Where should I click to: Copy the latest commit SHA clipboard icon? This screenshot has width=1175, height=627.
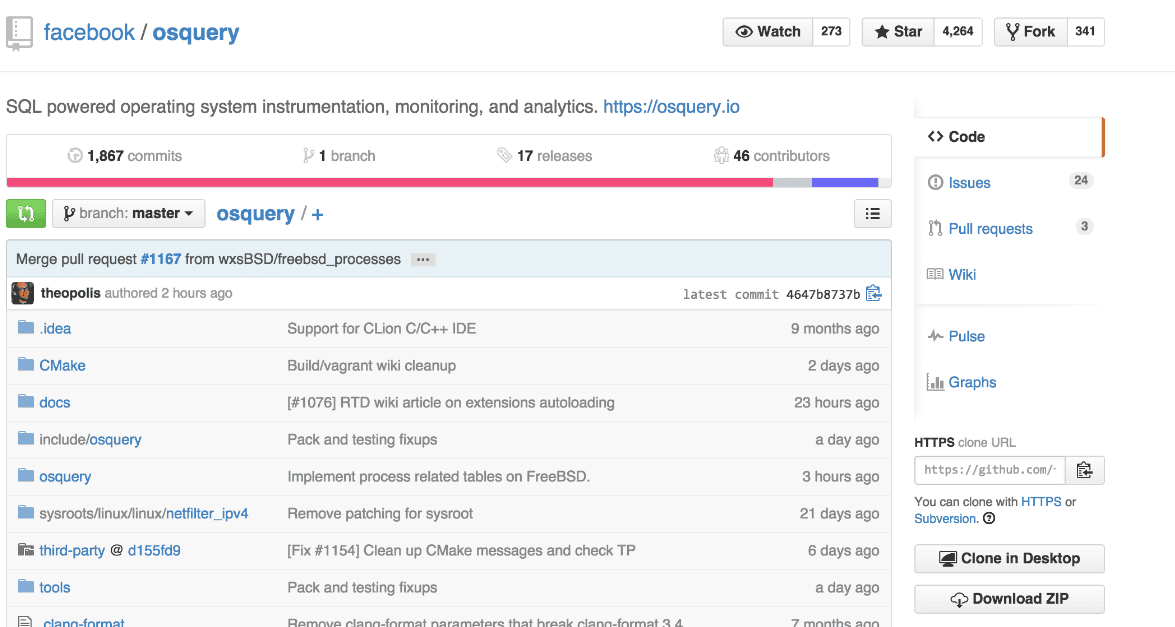874,294
